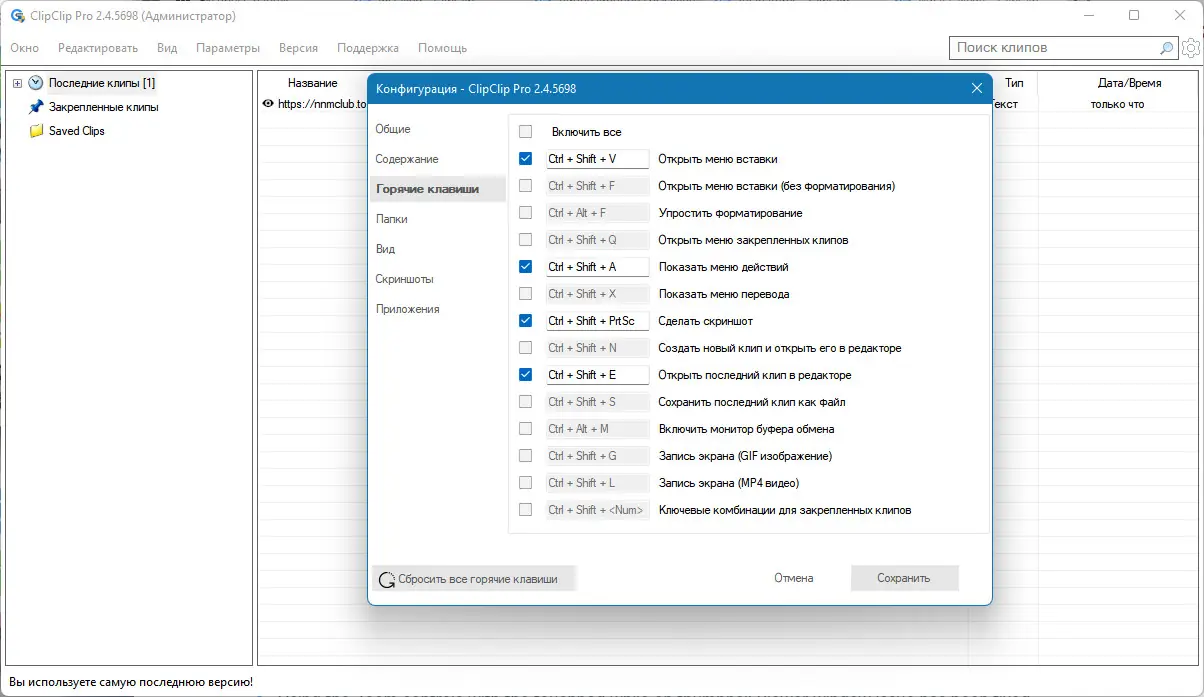Click the yellow folder icon of Saved Clips
1204x697 pixels.
click(36, 131)
